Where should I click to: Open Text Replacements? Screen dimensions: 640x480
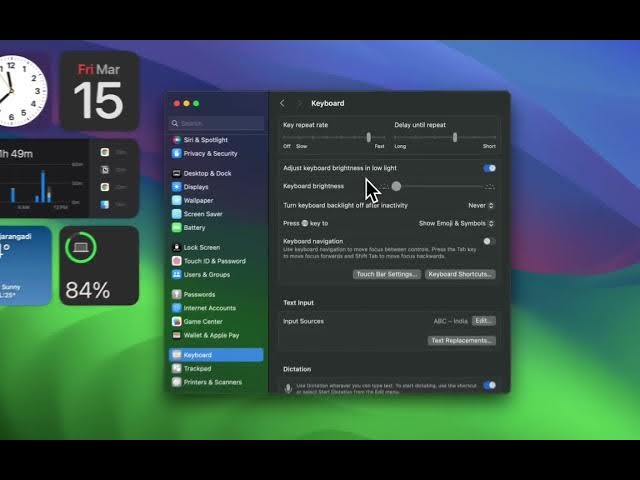[462, 340]
